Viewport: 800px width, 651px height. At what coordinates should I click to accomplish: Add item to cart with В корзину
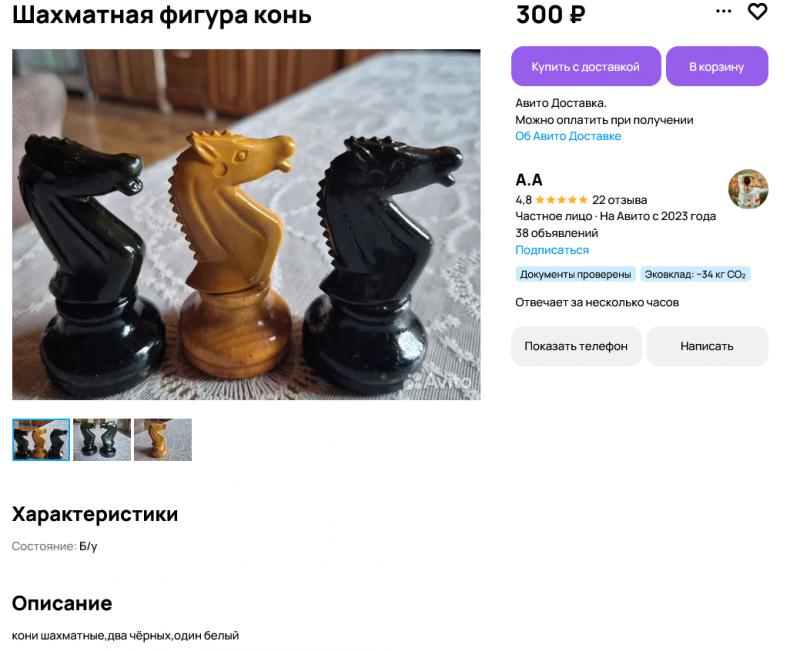[717, 66]
